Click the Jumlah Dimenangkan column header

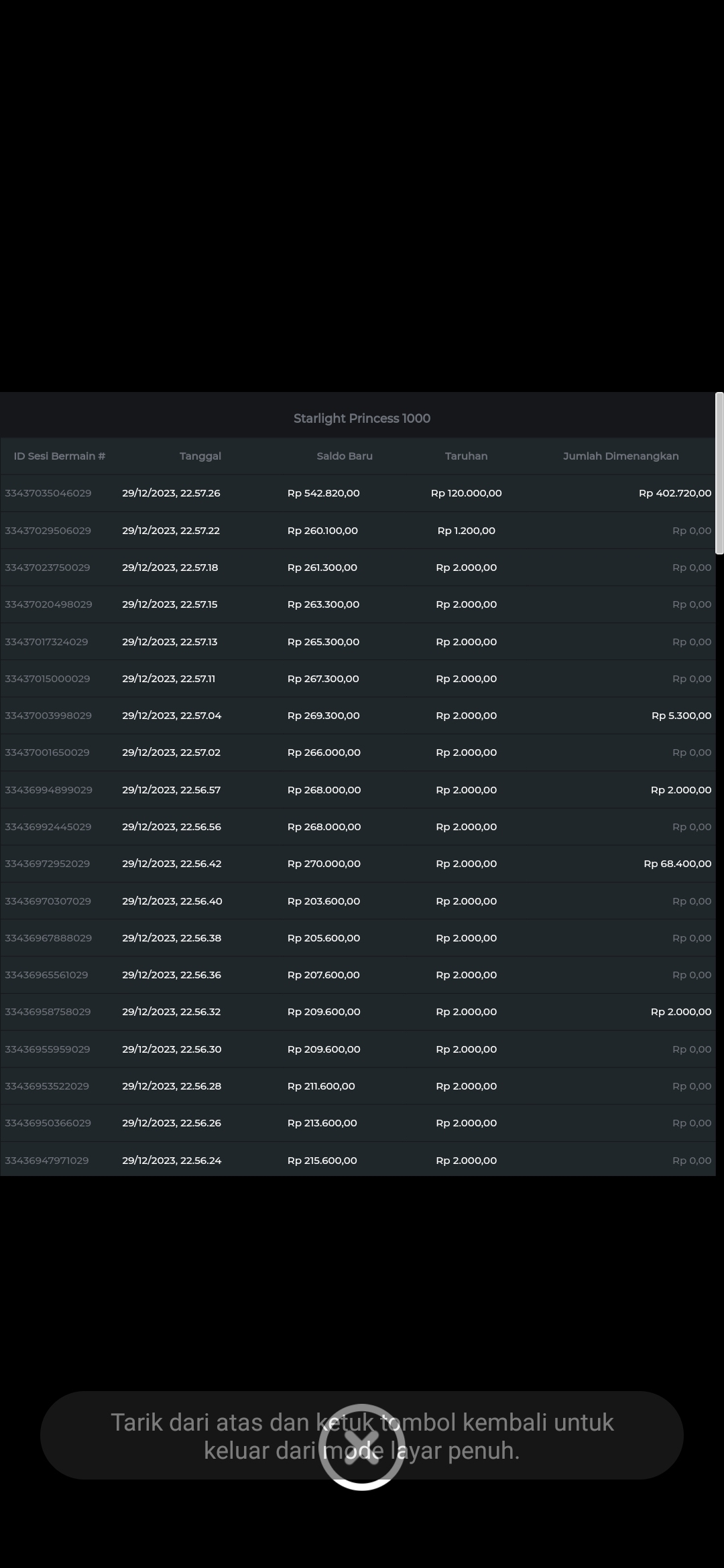(620, 456)
